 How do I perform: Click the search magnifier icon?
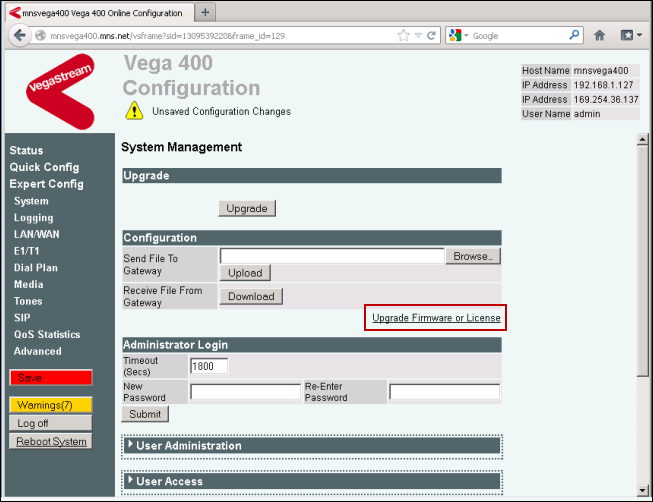pyautogui.click(x=575, y=35)
